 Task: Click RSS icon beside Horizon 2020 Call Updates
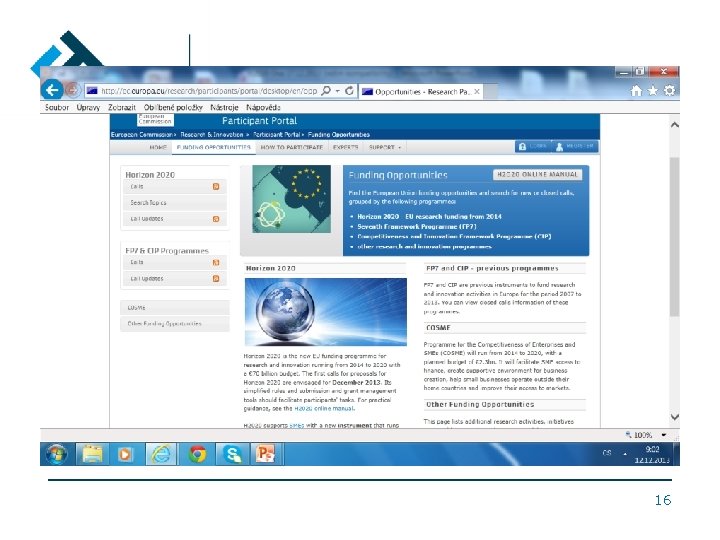(x=216, y=219)
